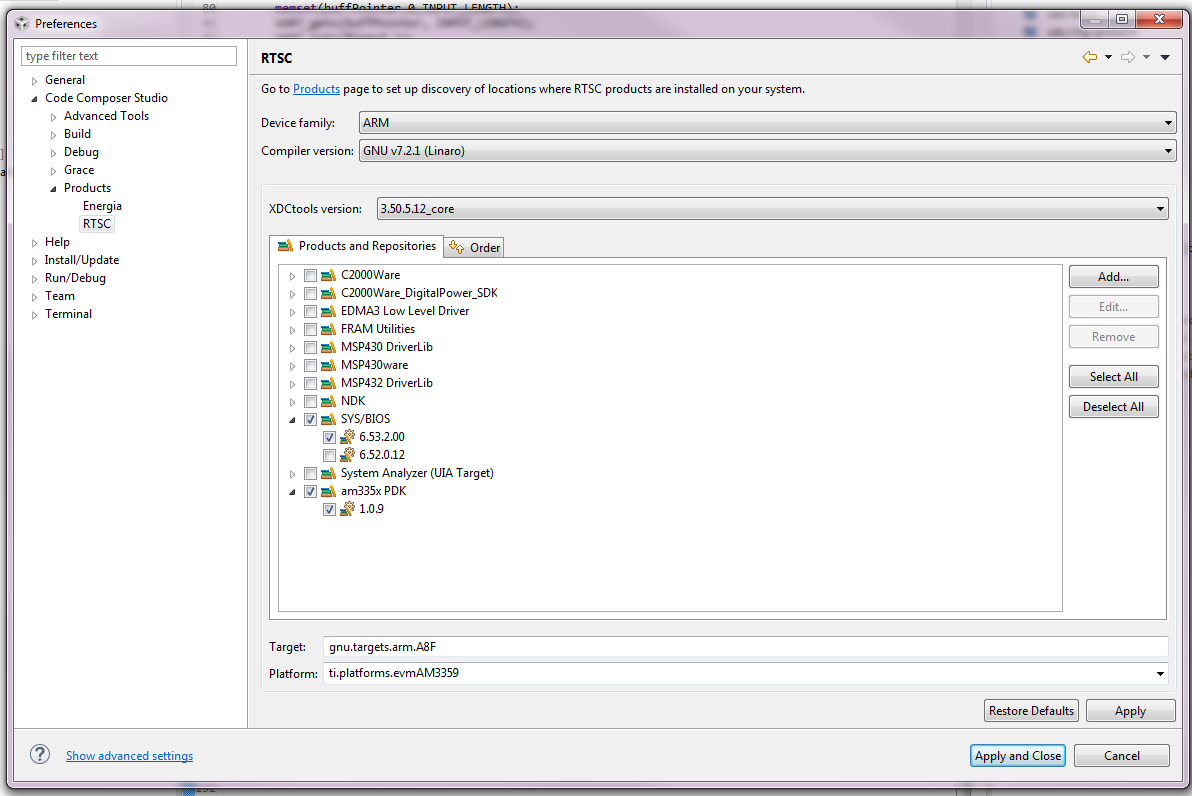Click the Apply button
This screenshot has width=1192, height=796.
[1130, 711]
